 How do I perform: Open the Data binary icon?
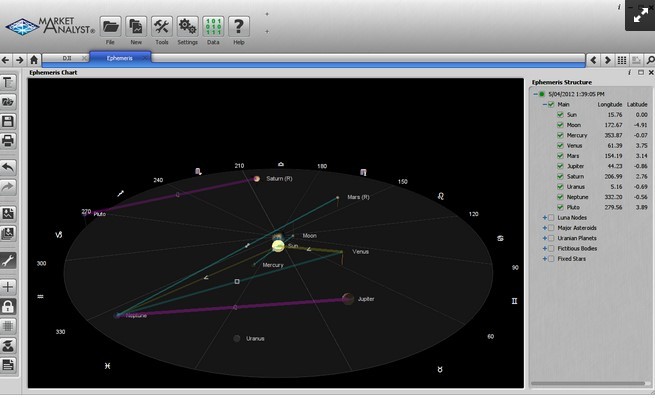[x=213, y=27]
